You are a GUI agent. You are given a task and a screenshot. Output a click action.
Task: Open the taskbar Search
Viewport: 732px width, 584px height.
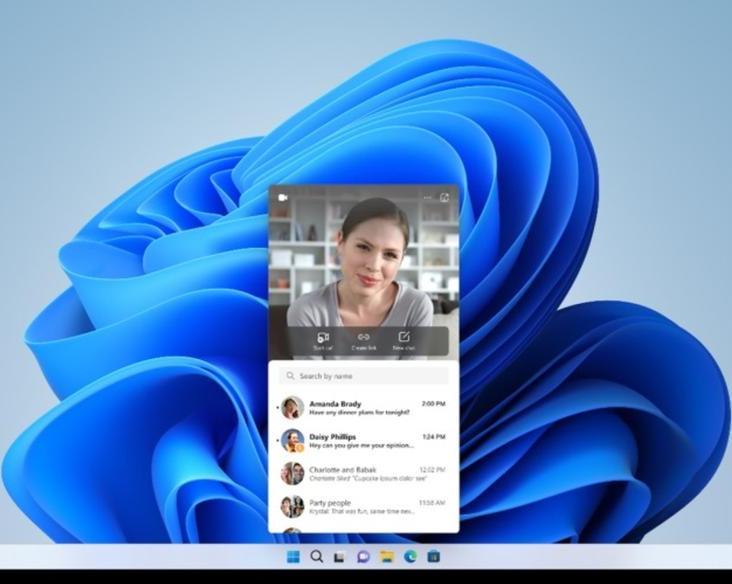[317, 556]
